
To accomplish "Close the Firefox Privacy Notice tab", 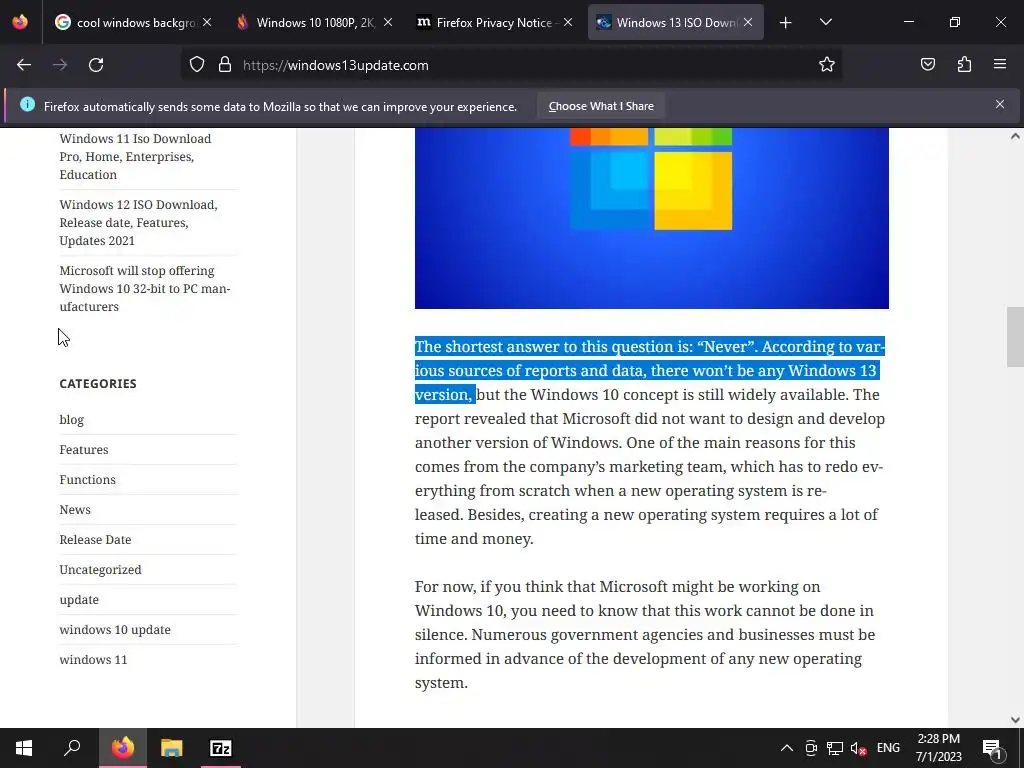I will click(568, 22).
